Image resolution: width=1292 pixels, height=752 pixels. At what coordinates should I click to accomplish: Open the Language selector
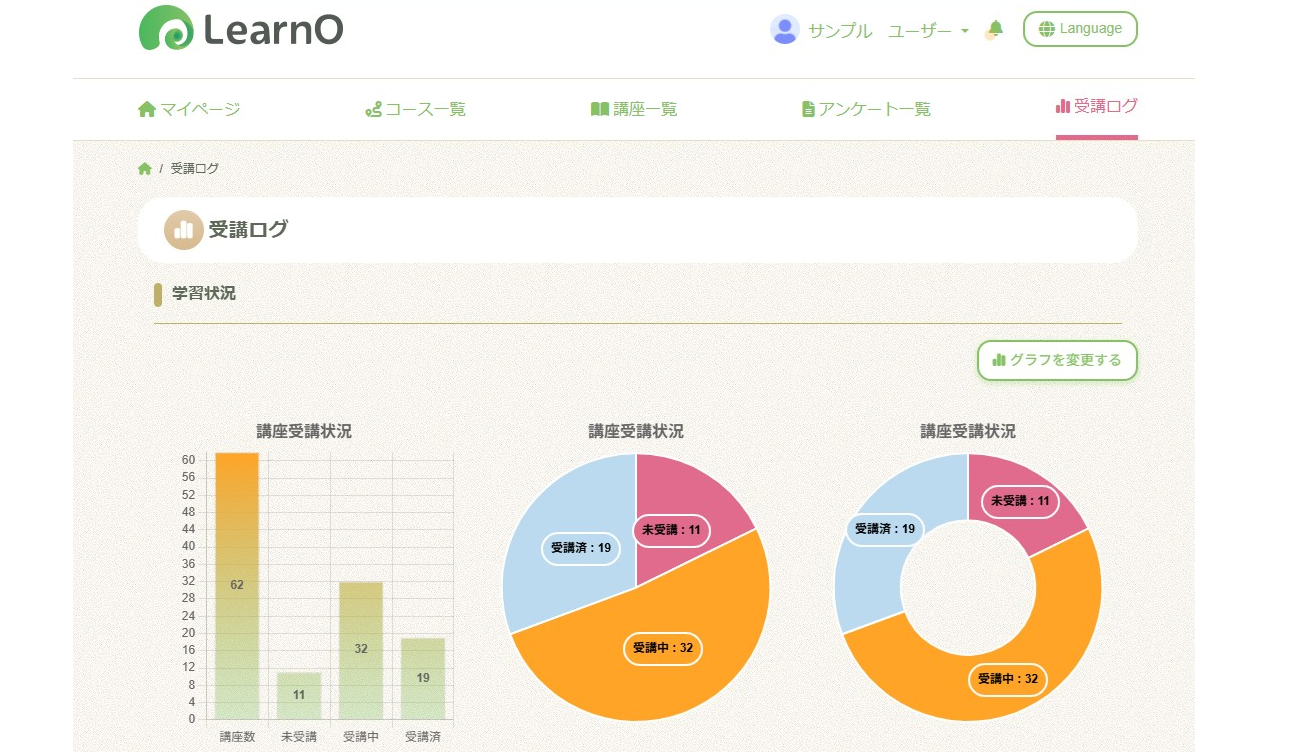pyautogui.click(x=1080, y=28)
